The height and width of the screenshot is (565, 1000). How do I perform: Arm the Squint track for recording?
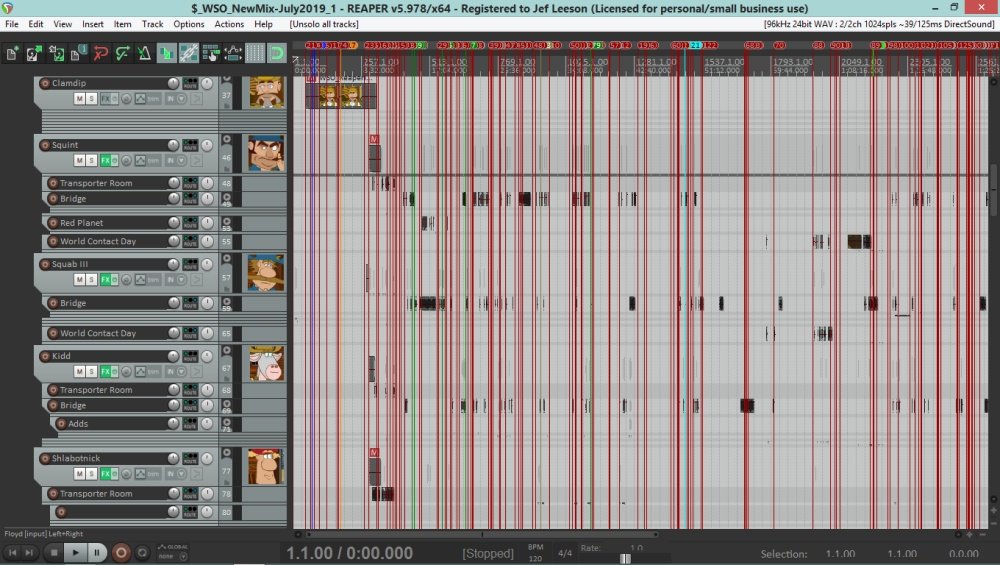(x=45, y=145)
